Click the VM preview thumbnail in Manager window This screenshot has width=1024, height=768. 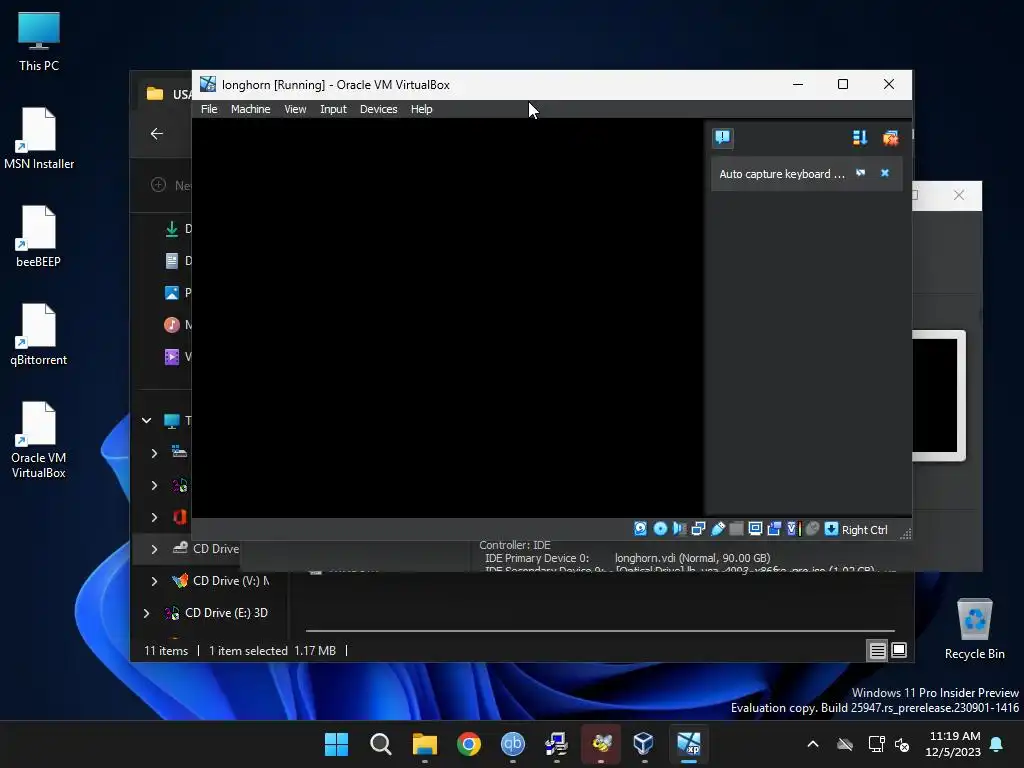[x=938, y=395]
